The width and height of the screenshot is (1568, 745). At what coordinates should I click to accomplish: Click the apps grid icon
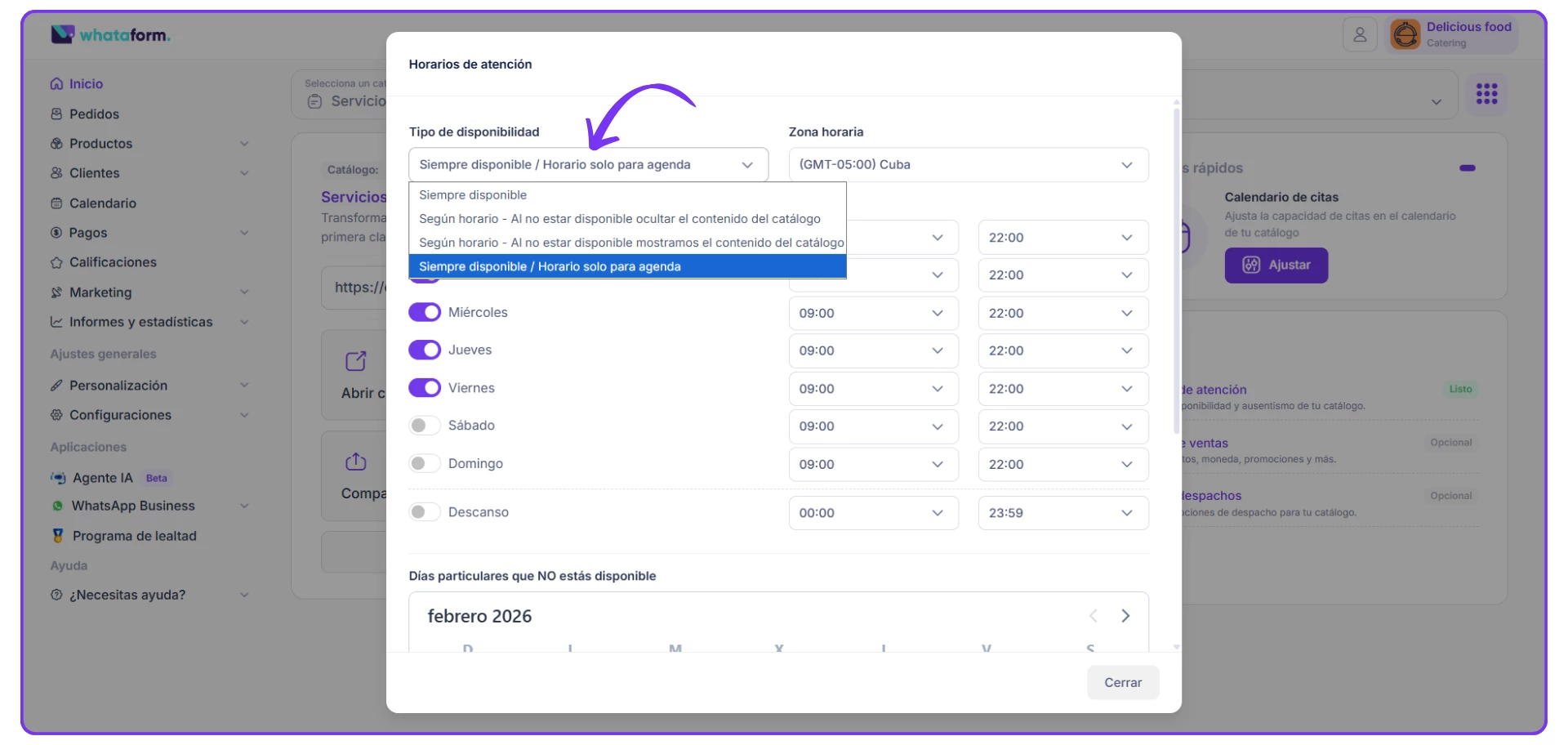click(x=1486, y=94)
